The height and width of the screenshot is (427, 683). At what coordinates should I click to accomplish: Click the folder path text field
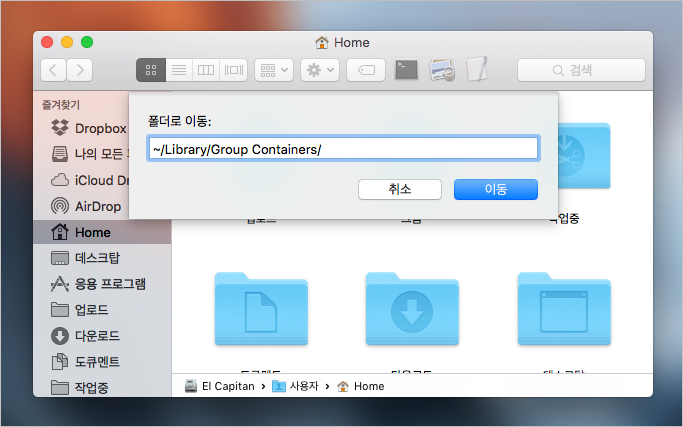pos(343,149)
